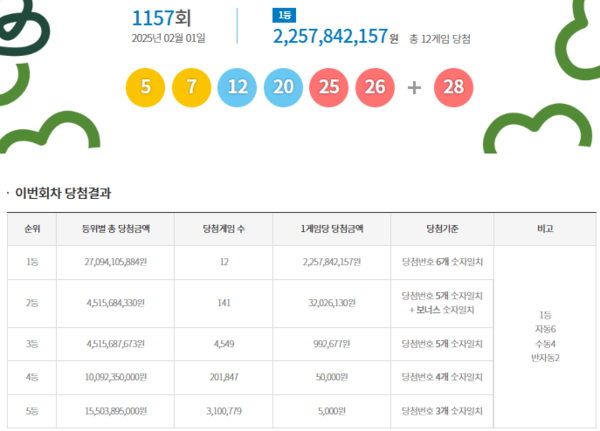Select the 자동6 note in 비고 column
The width and height of the screenshot is (600, 431).
click(x=545, y=329)
